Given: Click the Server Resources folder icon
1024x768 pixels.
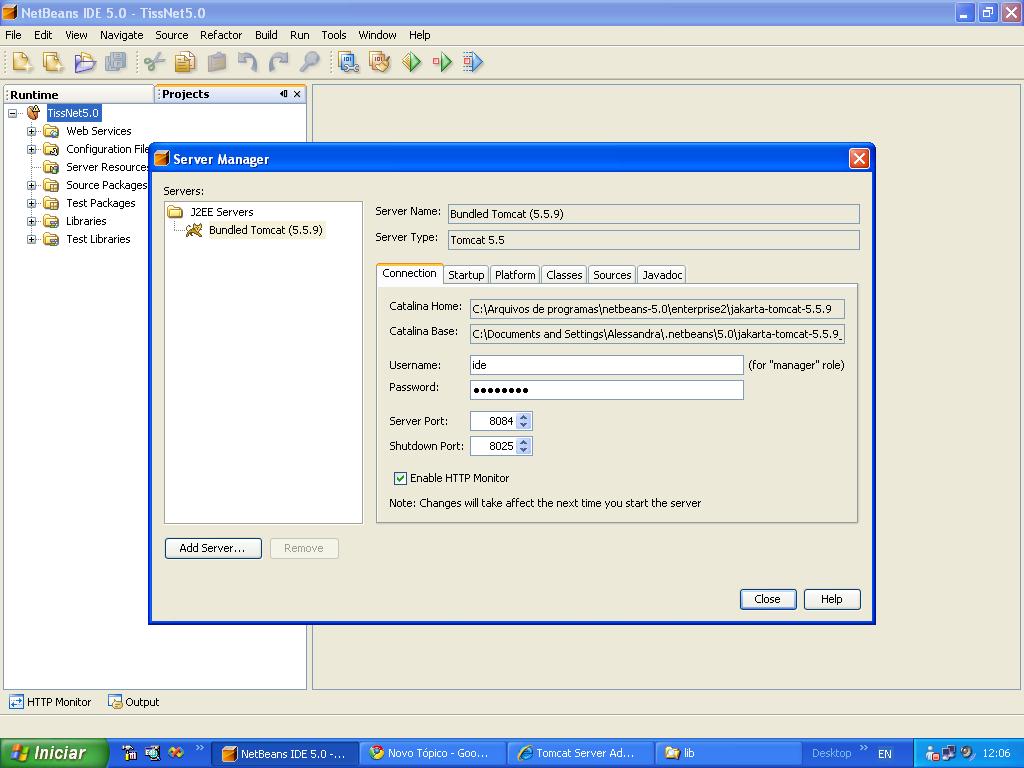Looking at the screenshot, I should click(x=51, y=167).
